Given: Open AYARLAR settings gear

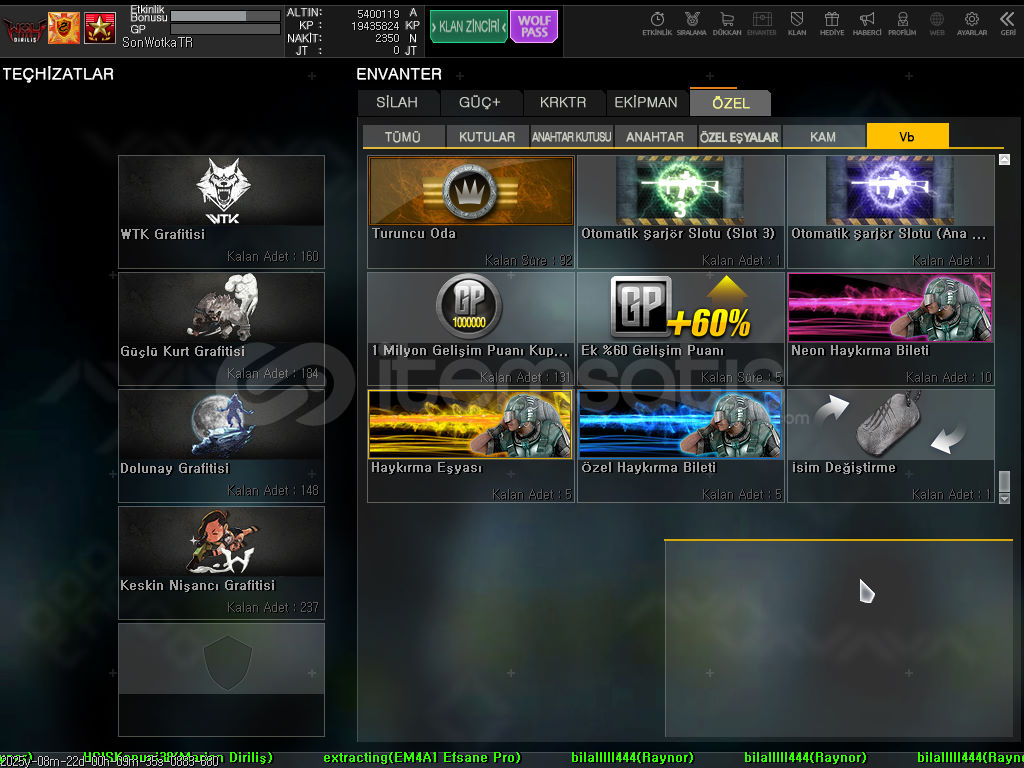Looking at the screenshot, I should point(972,24).
